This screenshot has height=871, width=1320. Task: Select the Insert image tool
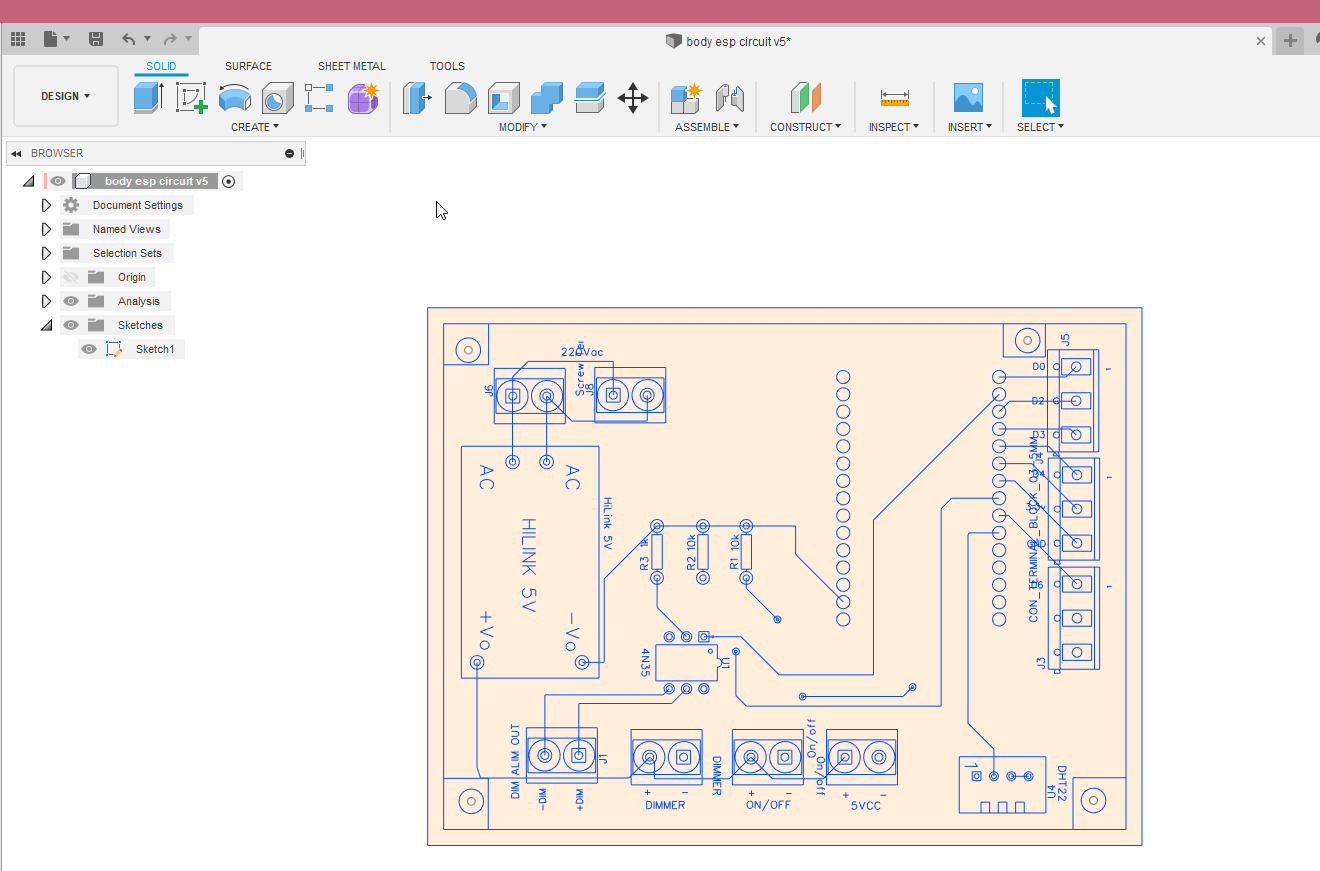(968, 98)
